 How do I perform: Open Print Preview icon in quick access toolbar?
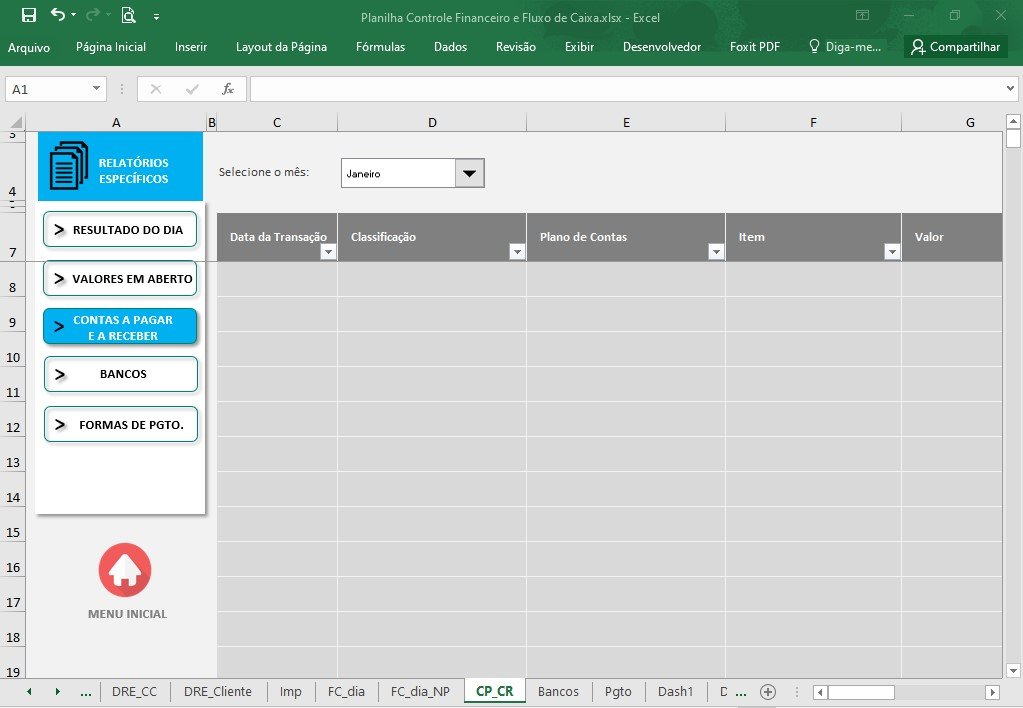129,15
